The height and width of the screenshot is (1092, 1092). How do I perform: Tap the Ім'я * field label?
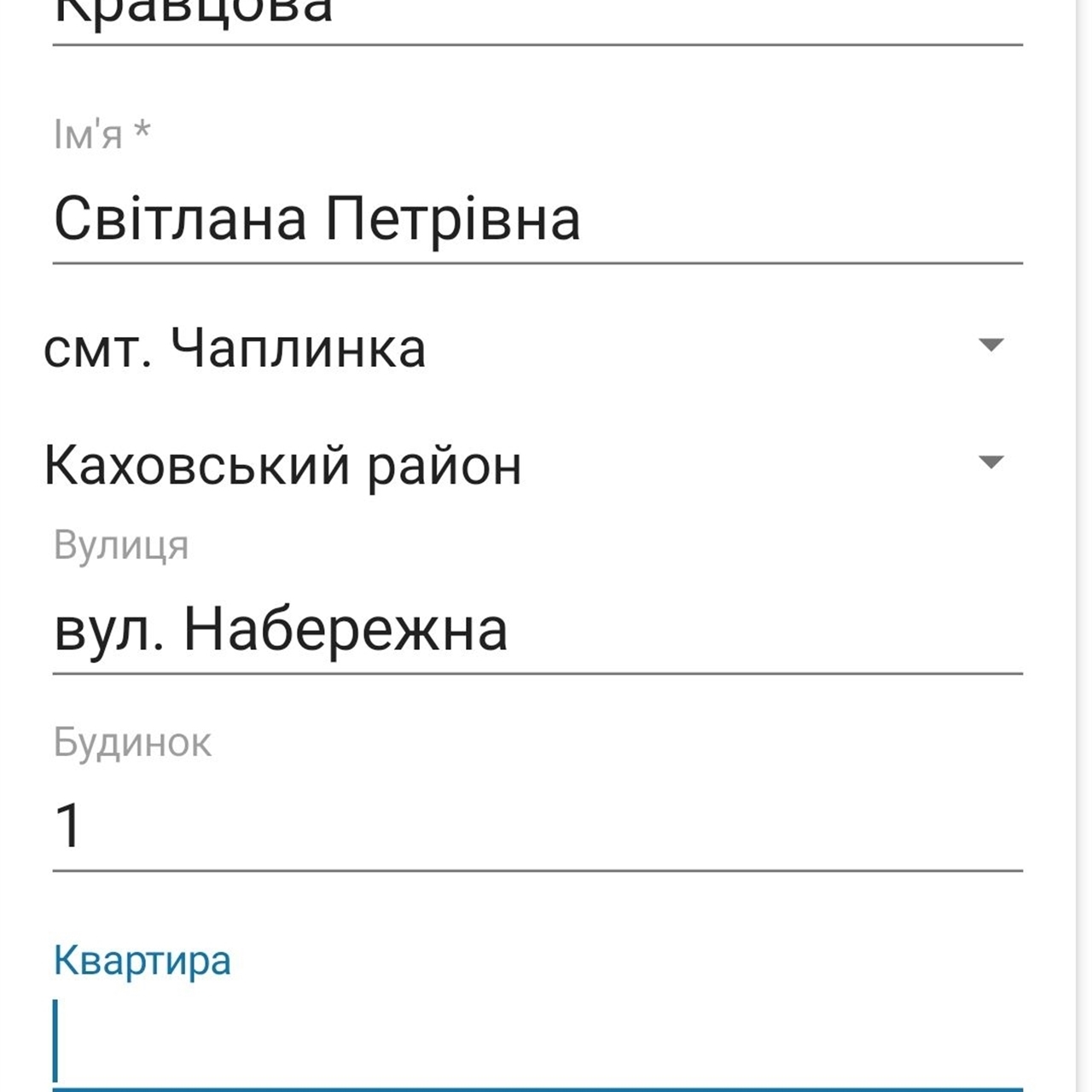(x=89, y=135)
